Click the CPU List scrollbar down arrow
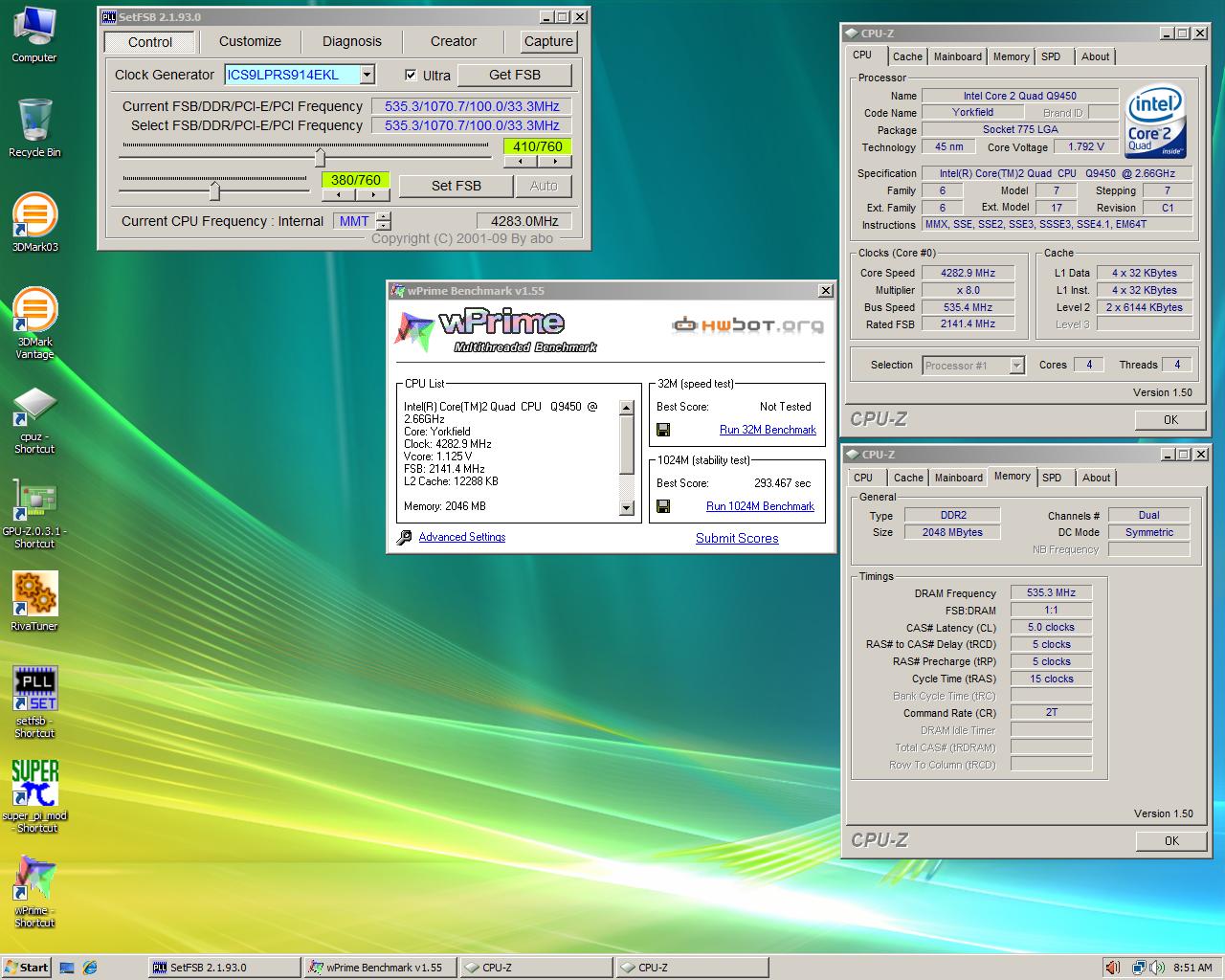Screen dimensions: 1225x980 tap(627, 508)
